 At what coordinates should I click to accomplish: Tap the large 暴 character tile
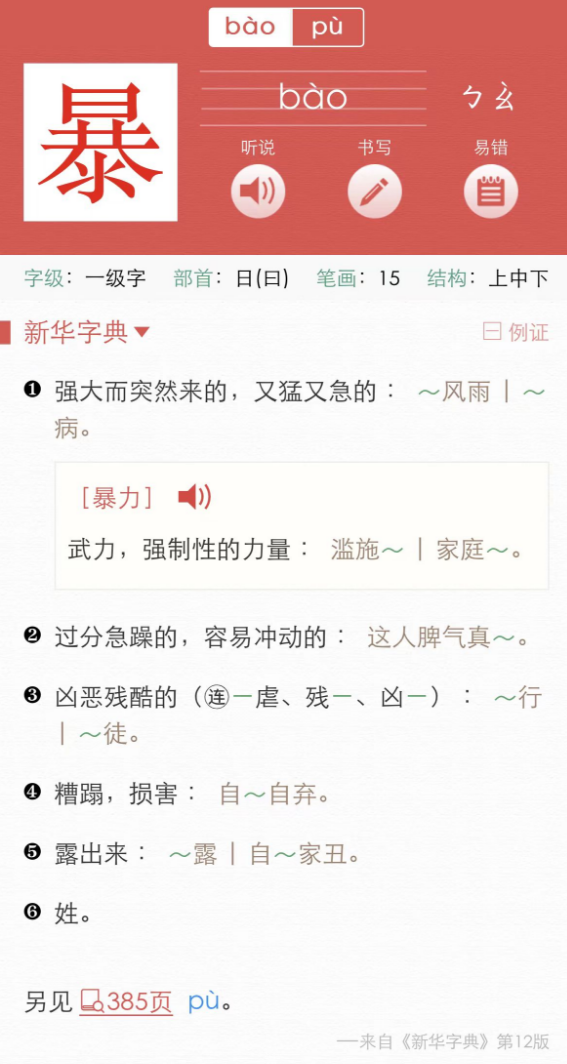coord(100,142)
